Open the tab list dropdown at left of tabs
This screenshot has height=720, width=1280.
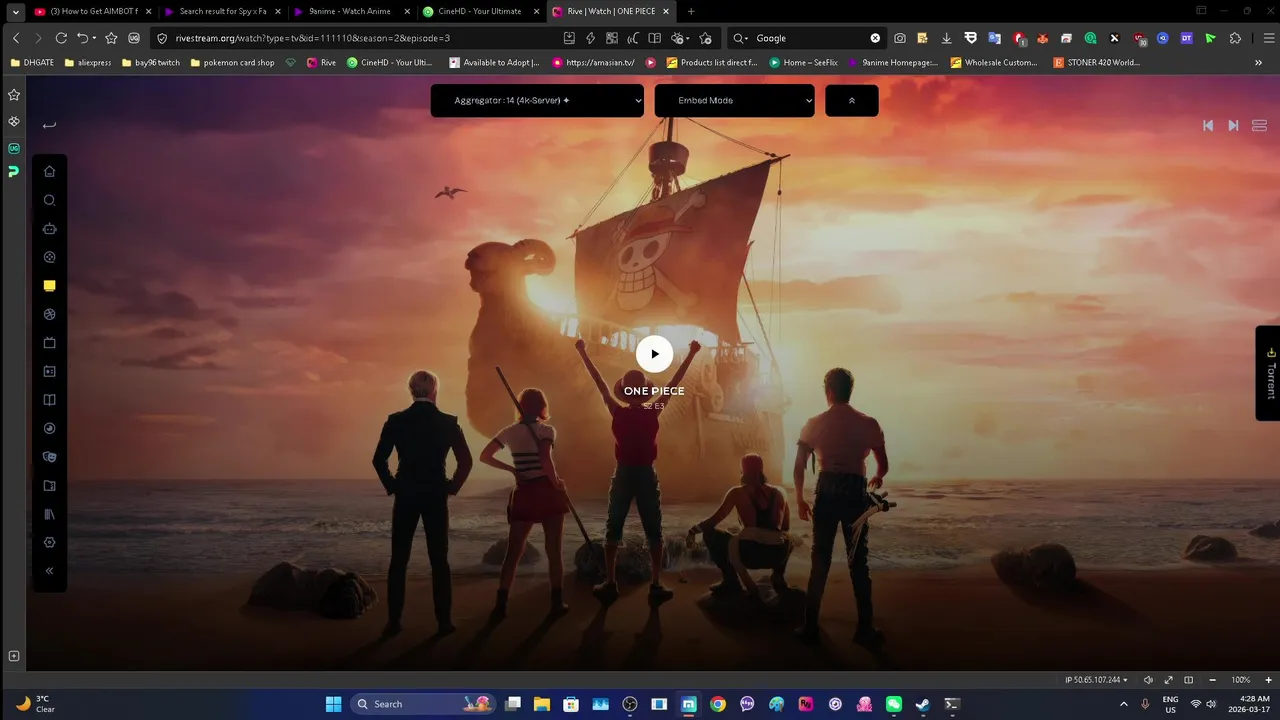pyautogui.click(x=15, y=11)
